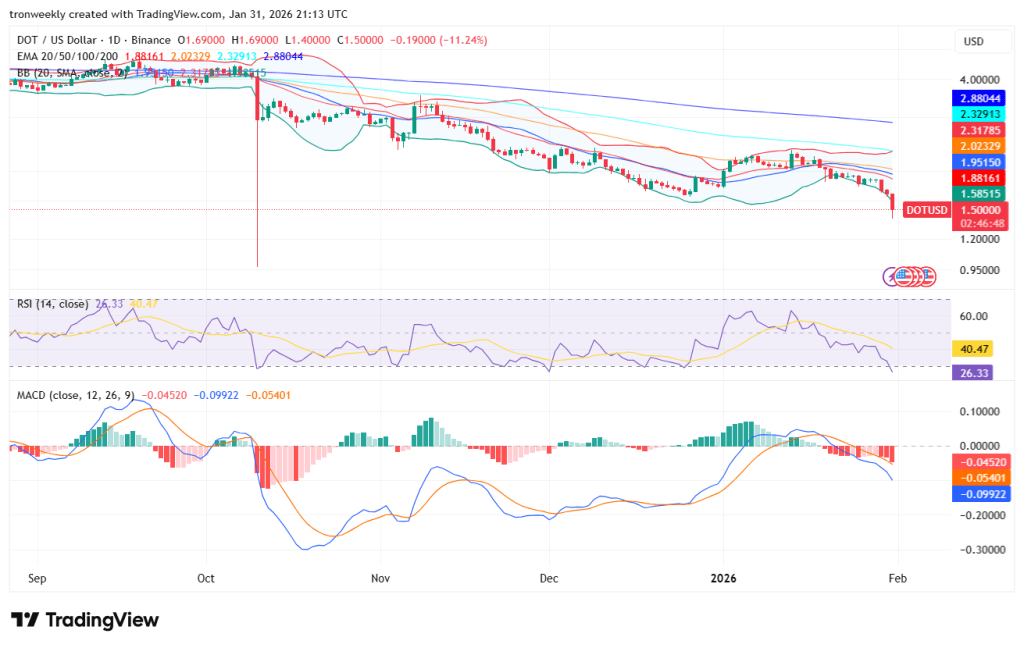Click EMA legend value 2.88044

pyautogui.click(x=283, y=56)
